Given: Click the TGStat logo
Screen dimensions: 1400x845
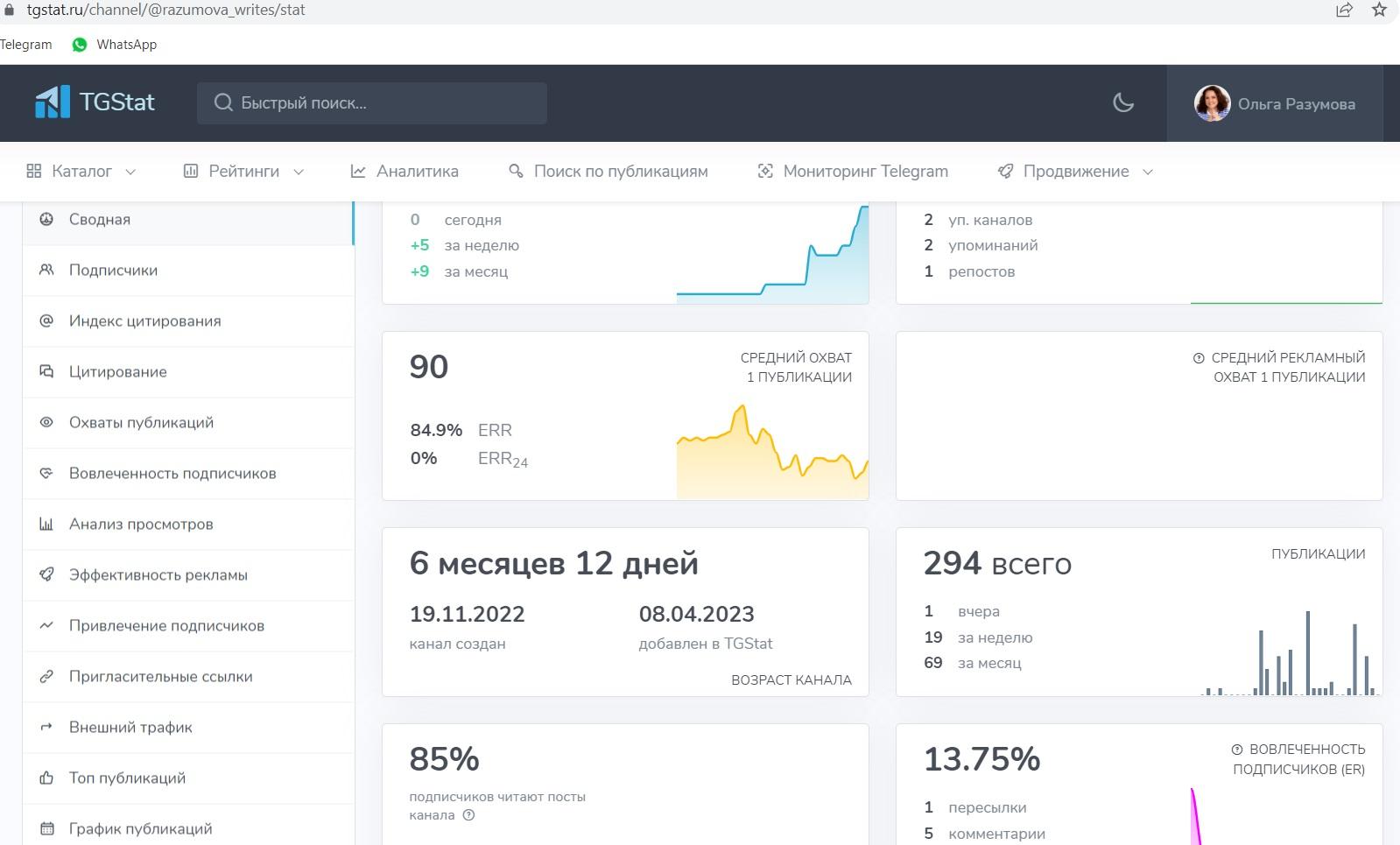Looking at the screenshot, I should click(x=95, y=102).
